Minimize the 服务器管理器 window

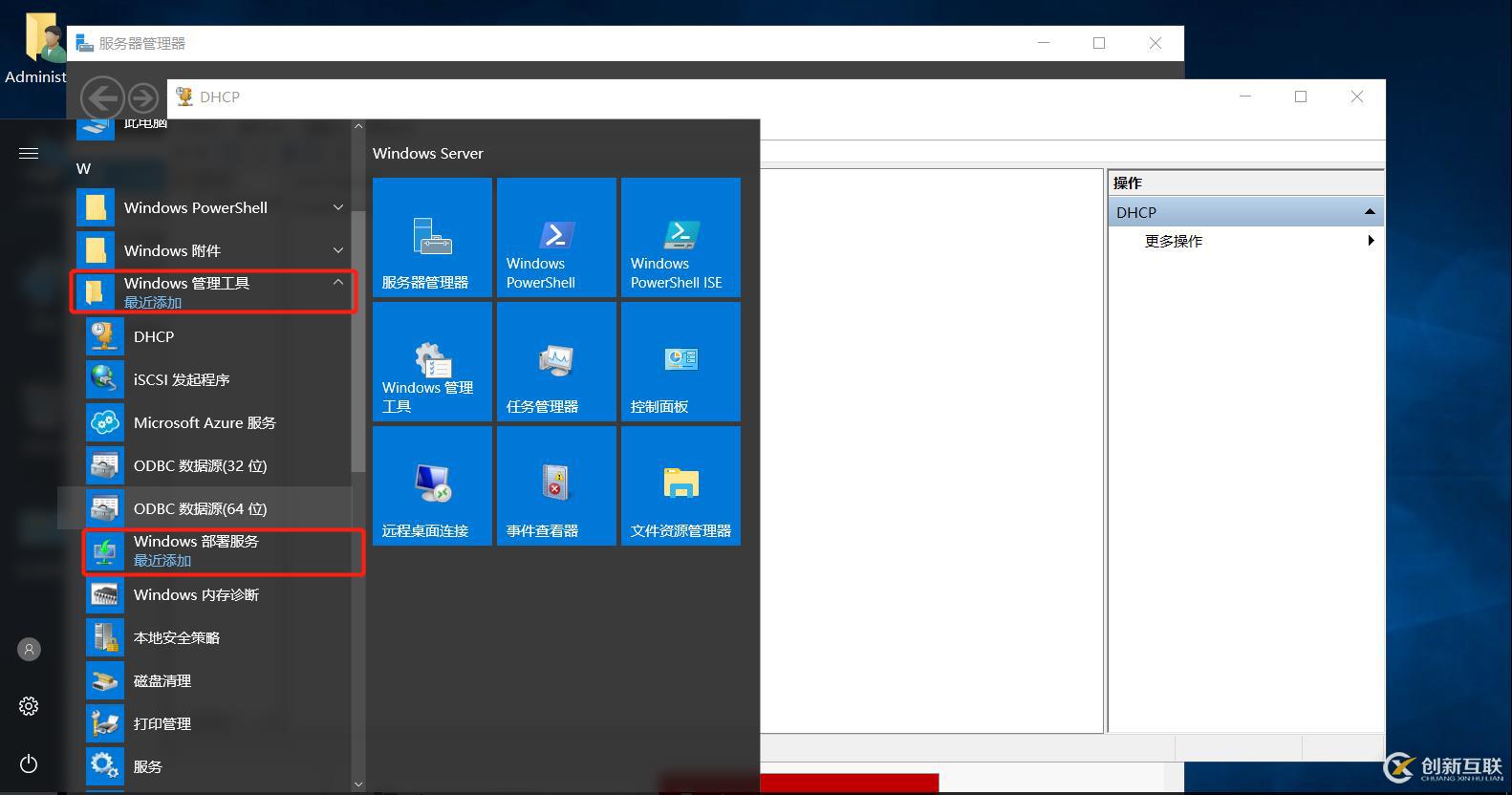point(1044,43)
